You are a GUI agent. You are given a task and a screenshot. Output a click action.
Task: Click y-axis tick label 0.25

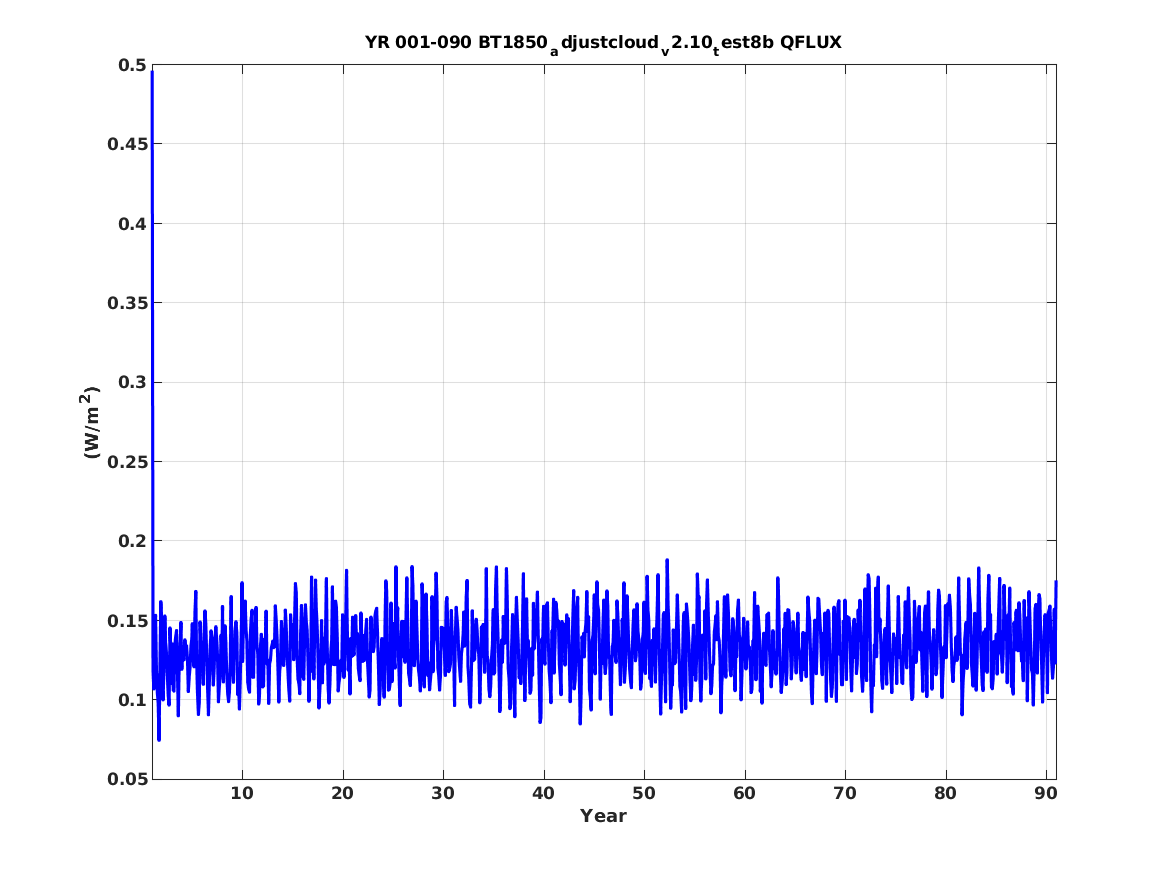(127, 462)
